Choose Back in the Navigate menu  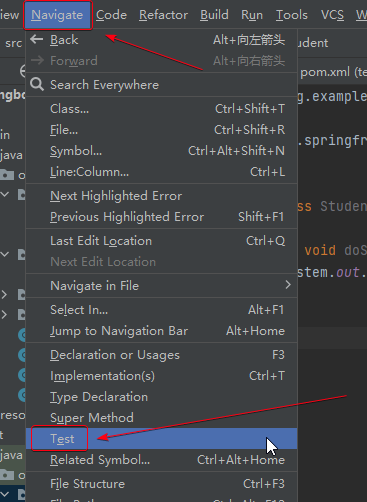[x=162, y=40]
